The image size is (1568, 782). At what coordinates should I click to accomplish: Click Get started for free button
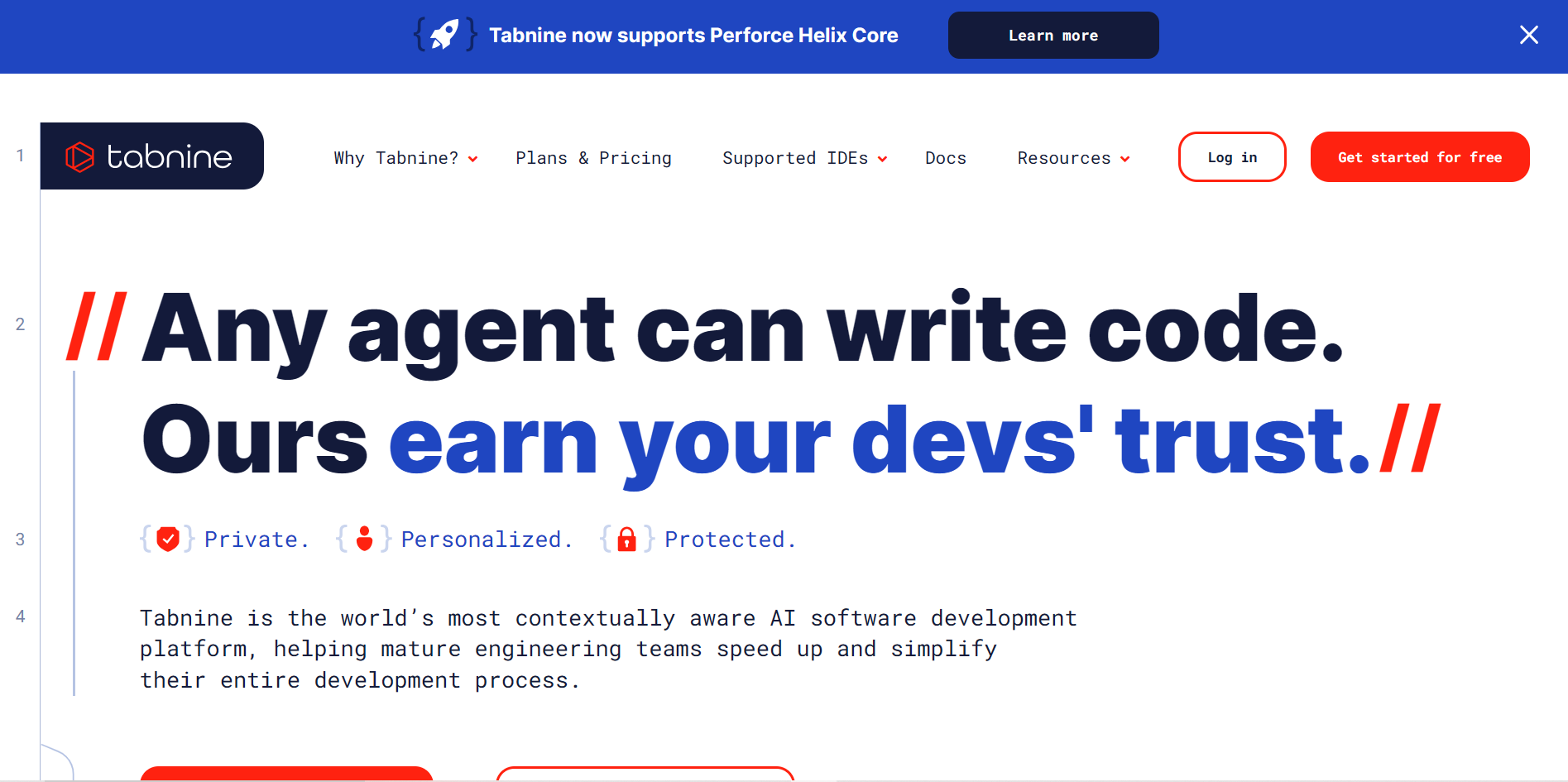[1420, 156]
